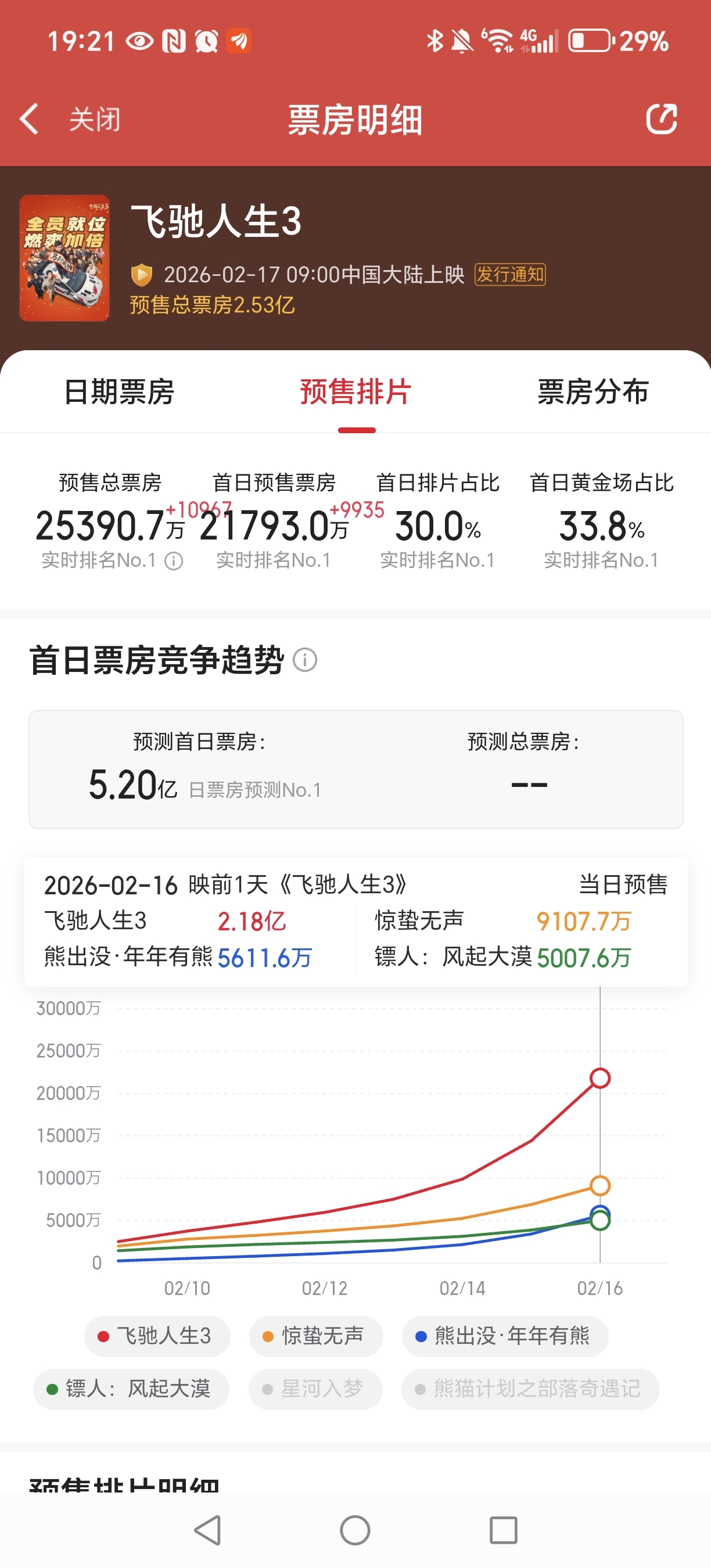This screenshot has width=711, height=1568.
Task: Toggle 熊出没·年年有熊 legend series
Action: pyautogui.click(x=505, y=1336)
